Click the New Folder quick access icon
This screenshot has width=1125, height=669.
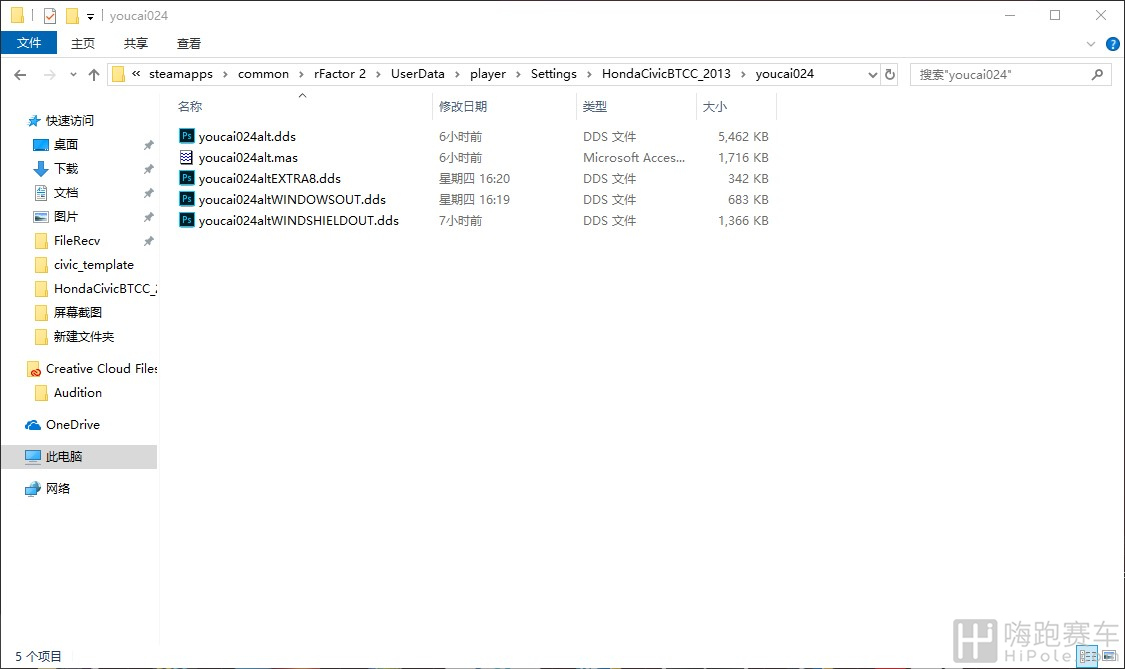tap(72, 15)
